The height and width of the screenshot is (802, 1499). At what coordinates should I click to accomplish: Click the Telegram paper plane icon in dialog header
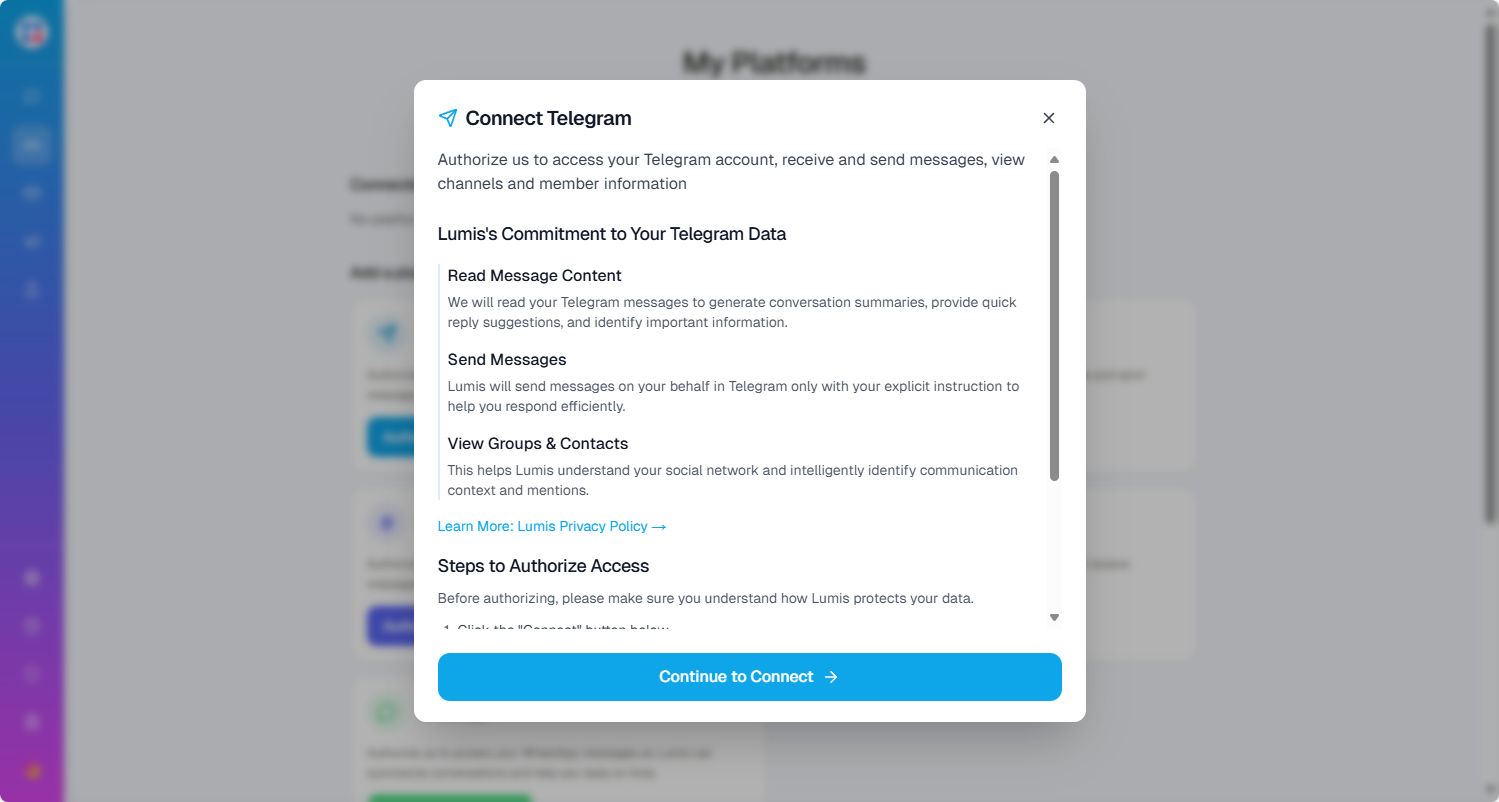pyautogui.click(x=448, y=118)
